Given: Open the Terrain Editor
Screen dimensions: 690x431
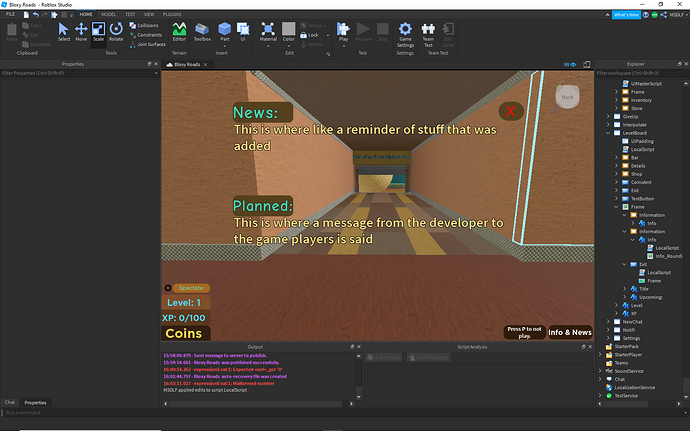Looking at the screenshot, I should coord(179,32).
